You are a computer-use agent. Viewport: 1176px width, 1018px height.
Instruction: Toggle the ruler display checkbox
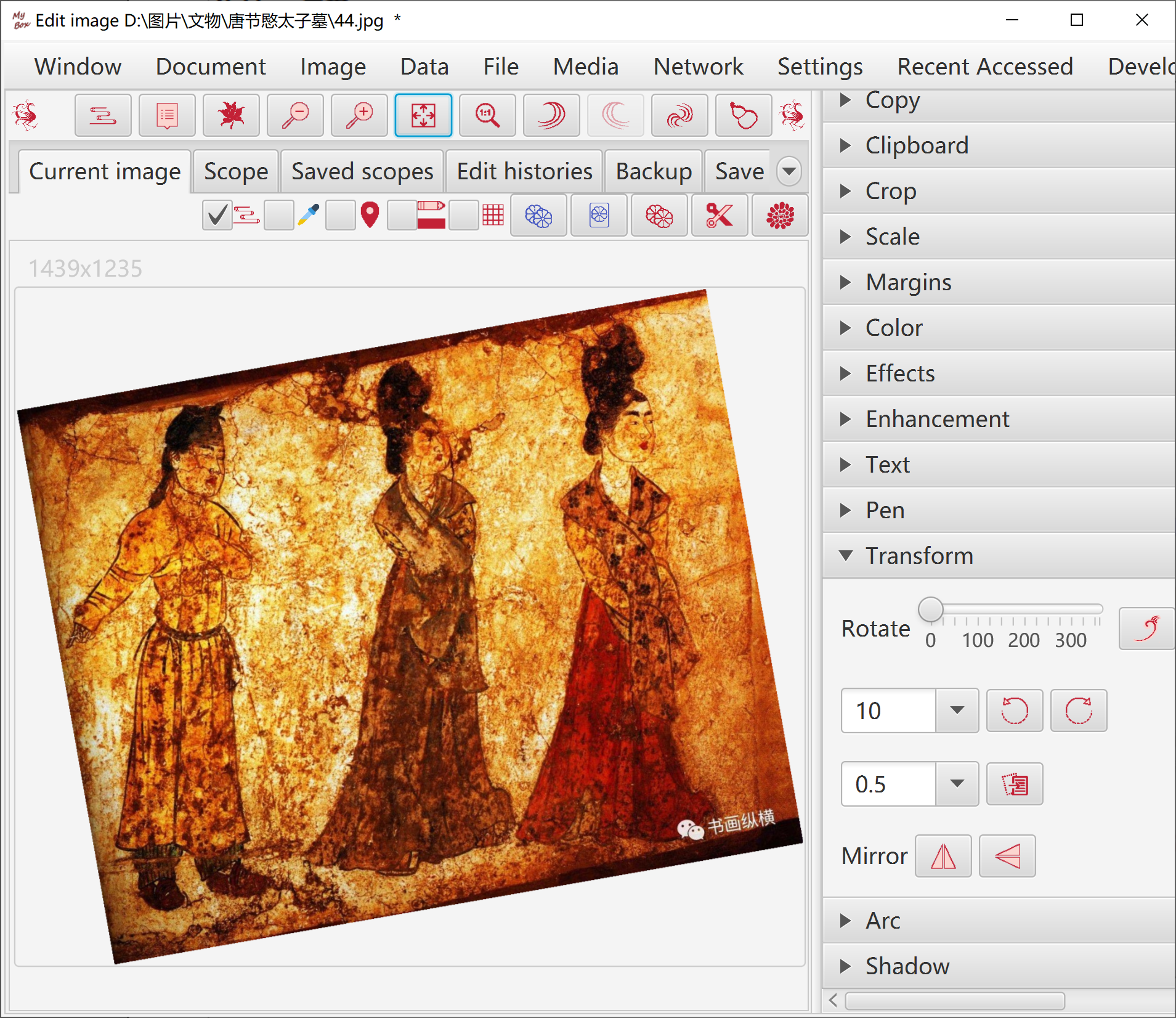tap(402, 216)
